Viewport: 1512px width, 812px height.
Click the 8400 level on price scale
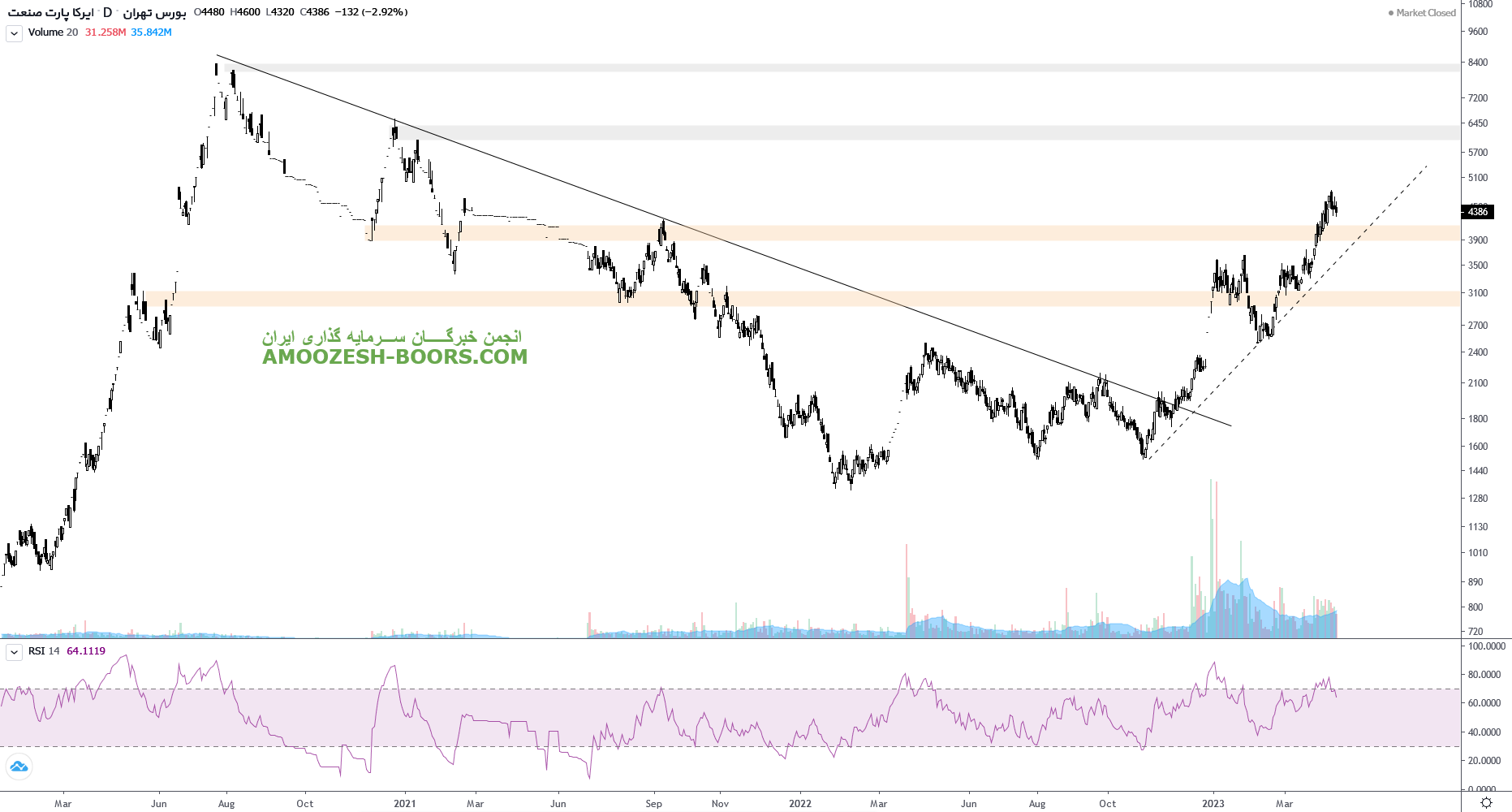pyautogui.click(x=1478, y=63)
